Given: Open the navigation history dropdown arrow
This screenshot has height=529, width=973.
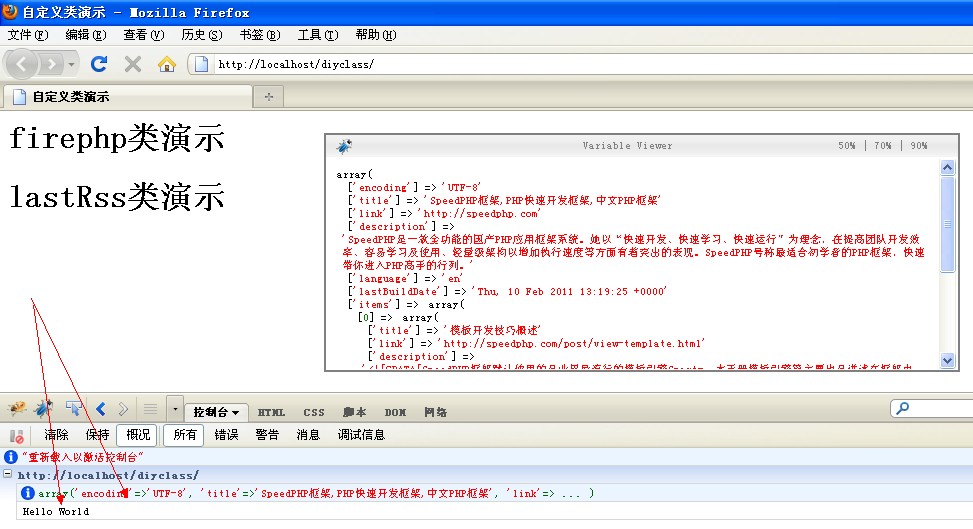Looking at the screenshot, I should coord(71,64).
